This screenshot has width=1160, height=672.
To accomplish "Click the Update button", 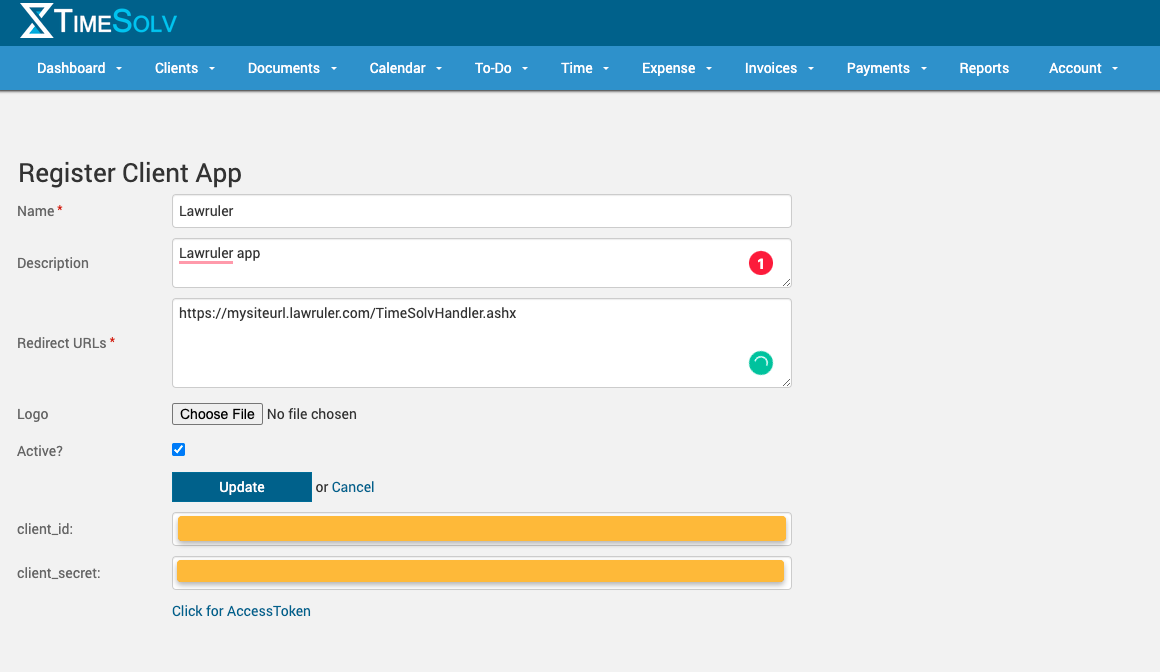I will click(x=242, y=487).
